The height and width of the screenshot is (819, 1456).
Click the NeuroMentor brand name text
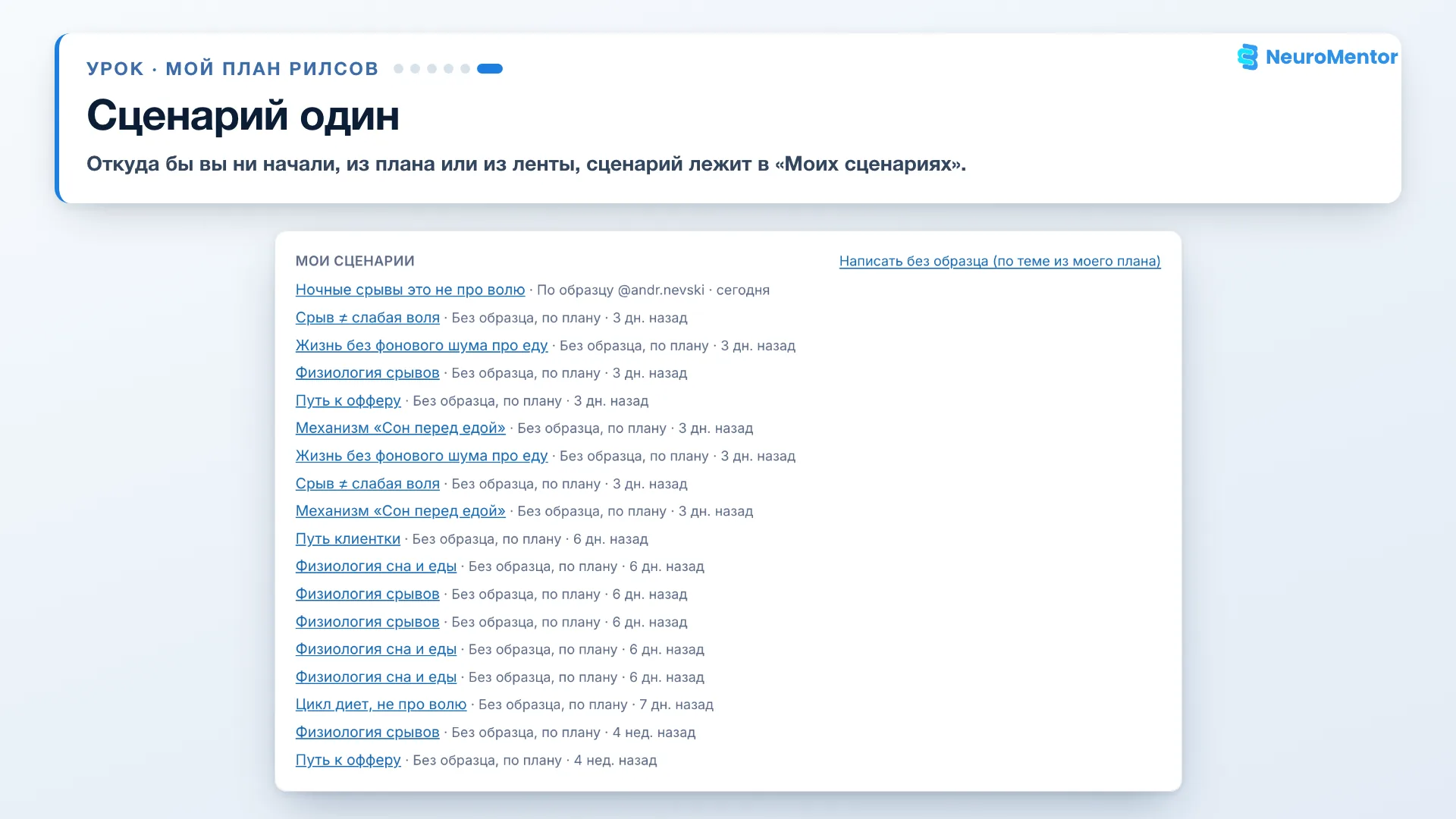pyautogui.click(x=1331, y=57)
